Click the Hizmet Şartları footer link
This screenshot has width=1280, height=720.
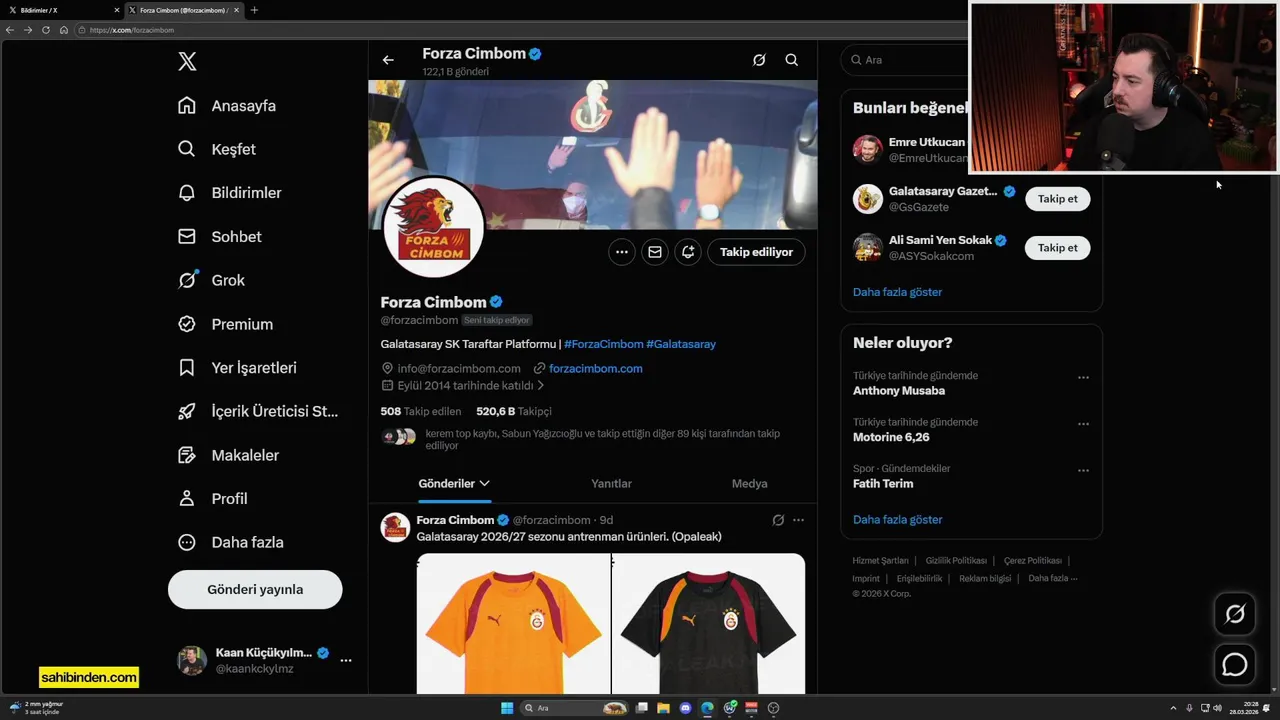tap(880, 561)
